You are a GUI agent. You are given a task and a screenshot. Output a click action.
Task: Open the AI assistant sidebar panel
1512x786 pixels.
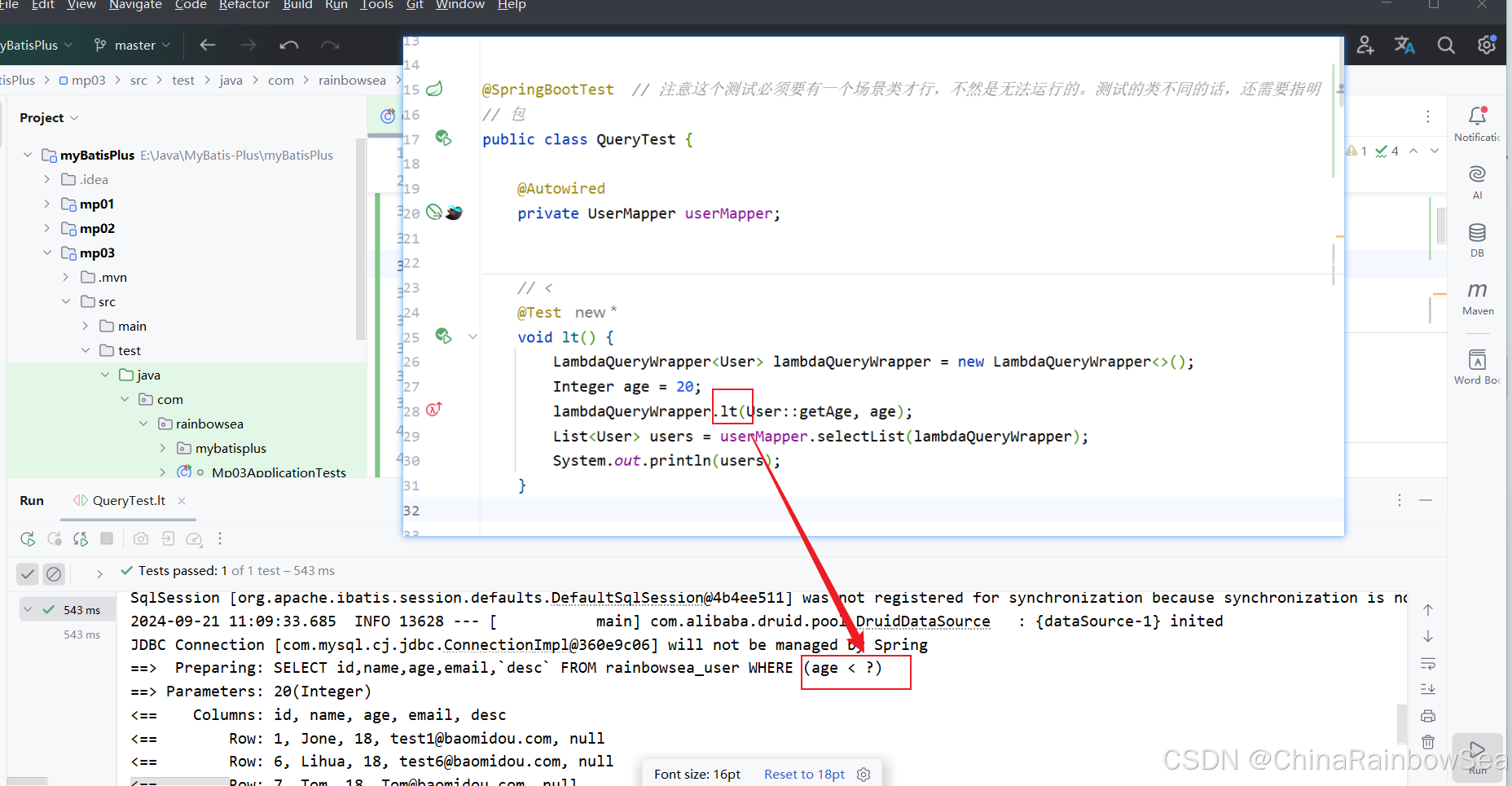coord(1477,182)
